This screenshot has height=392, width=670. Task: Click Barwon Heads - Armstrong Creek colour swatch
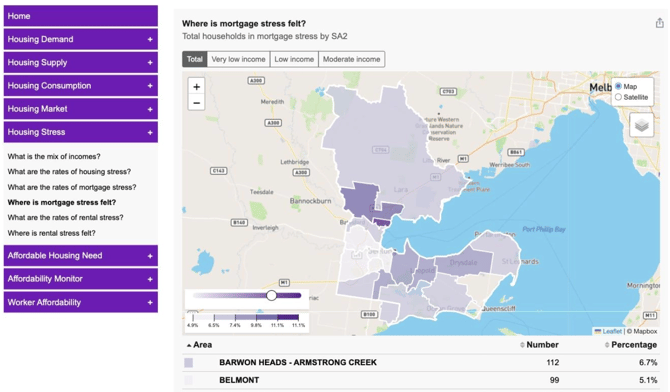pyautogui.click(x=188, y=363)
